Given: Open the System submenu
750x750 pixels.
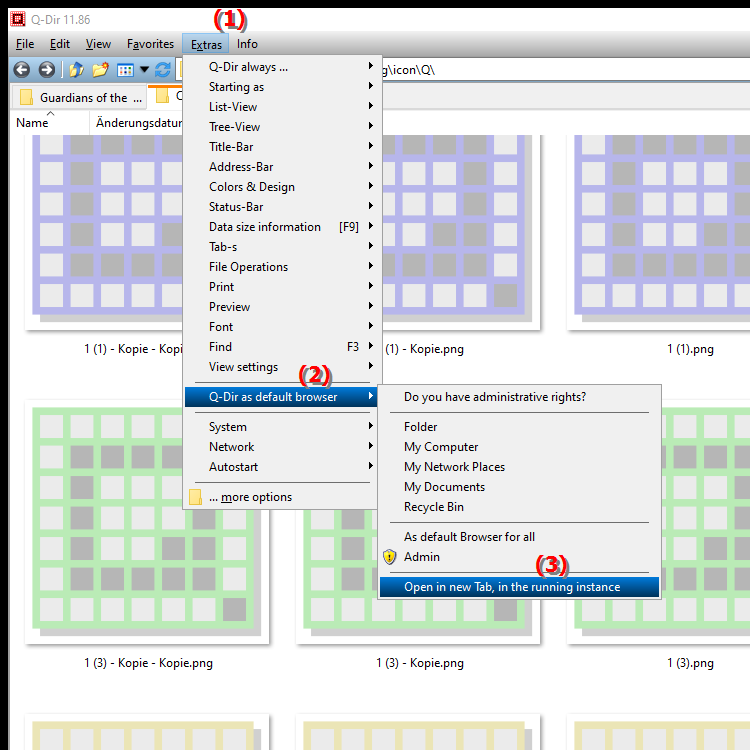Looking at the screenshot, I should click(x=281, y=427).
